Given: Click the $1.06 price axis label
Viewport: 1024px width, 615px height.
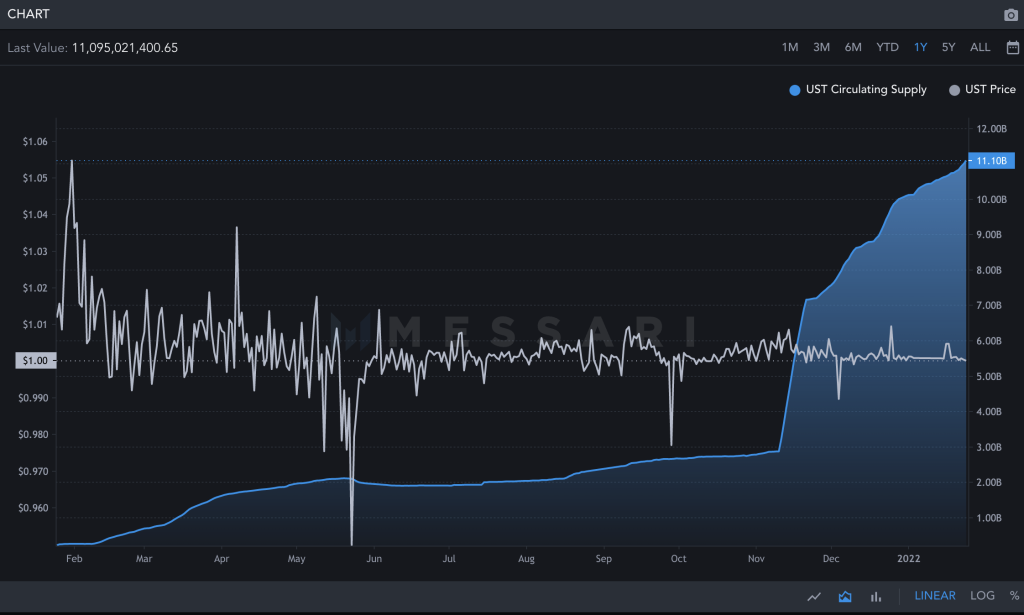Looking at the screenshot, I should [x=35, y=142].
